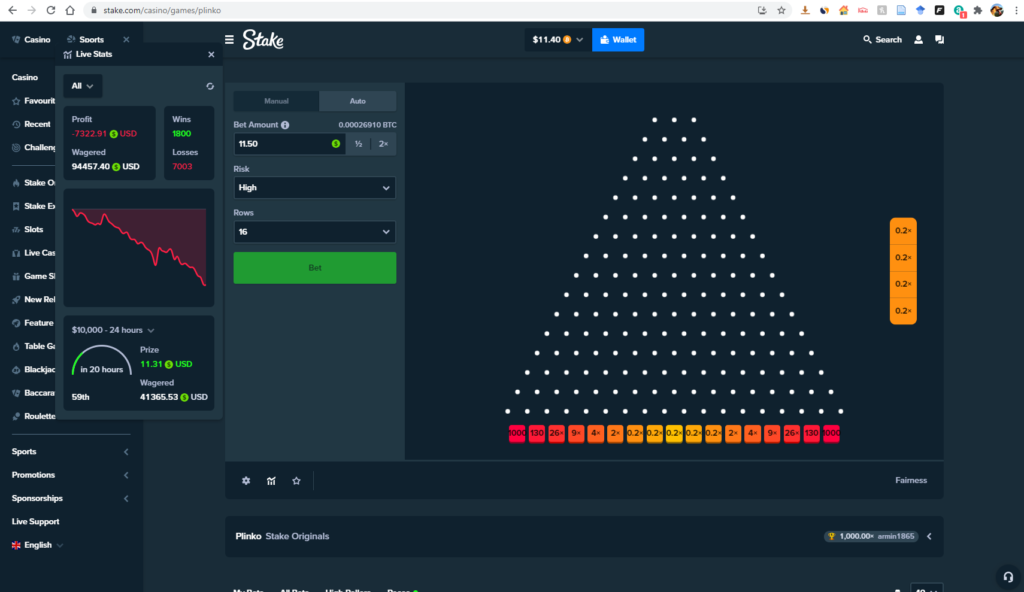Click Bet Amount info icon
Screen dimensions: 1024x592
click(x=285, y=125)
